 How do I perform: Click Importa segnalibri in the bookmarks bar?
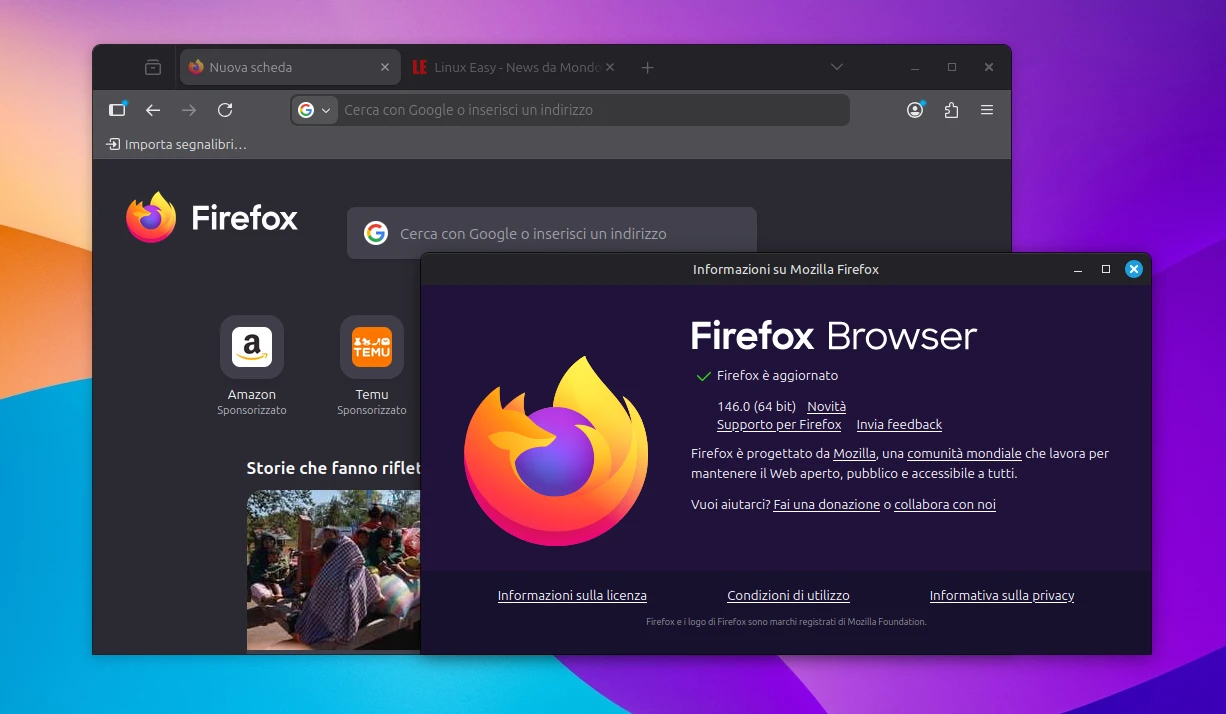tap(176, 144)
